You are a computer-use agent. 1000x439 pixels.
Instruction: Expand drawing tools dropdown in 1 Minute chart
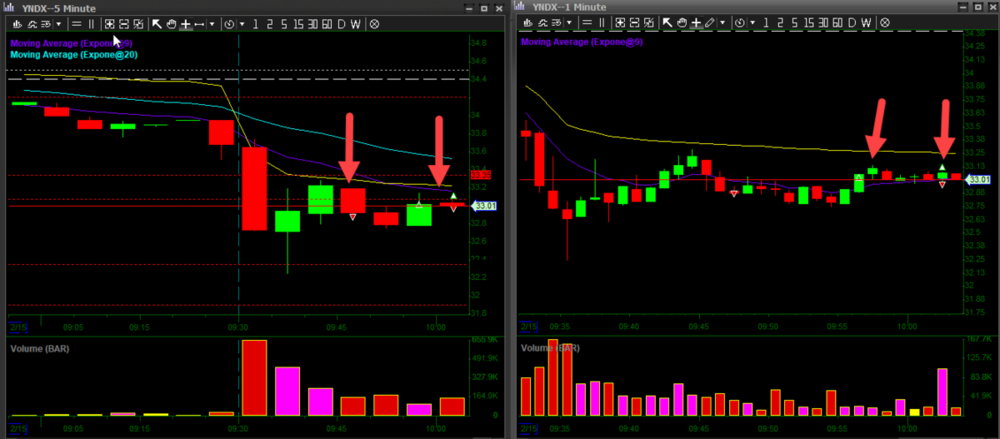(722, 23)
